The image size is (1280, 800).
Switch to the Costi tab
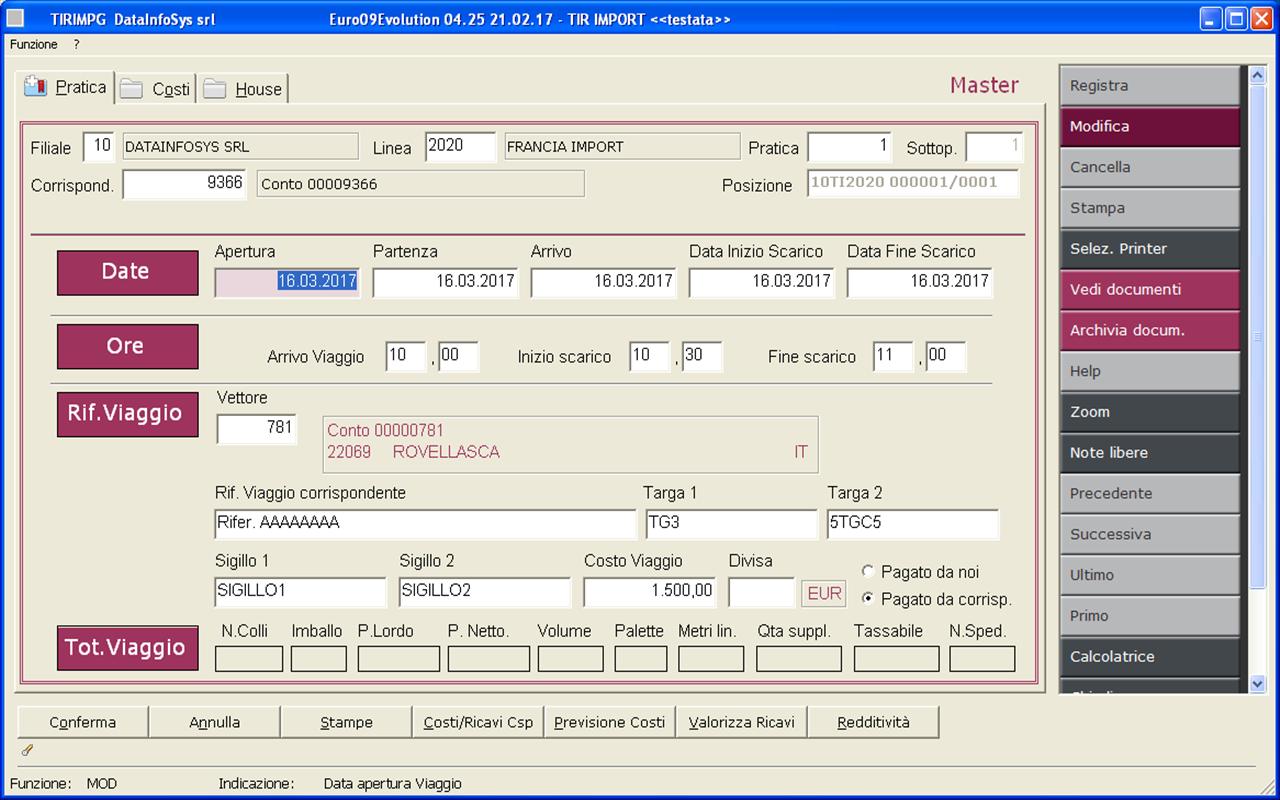click(155, 89)
